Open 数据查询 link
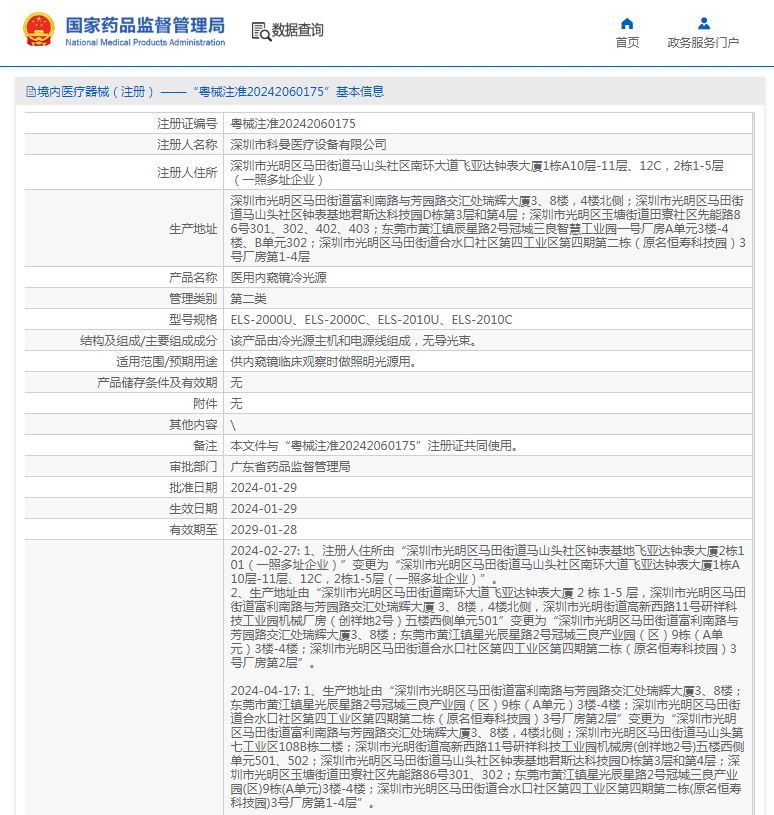Viewport: 774px width, 815px height. 298,30
